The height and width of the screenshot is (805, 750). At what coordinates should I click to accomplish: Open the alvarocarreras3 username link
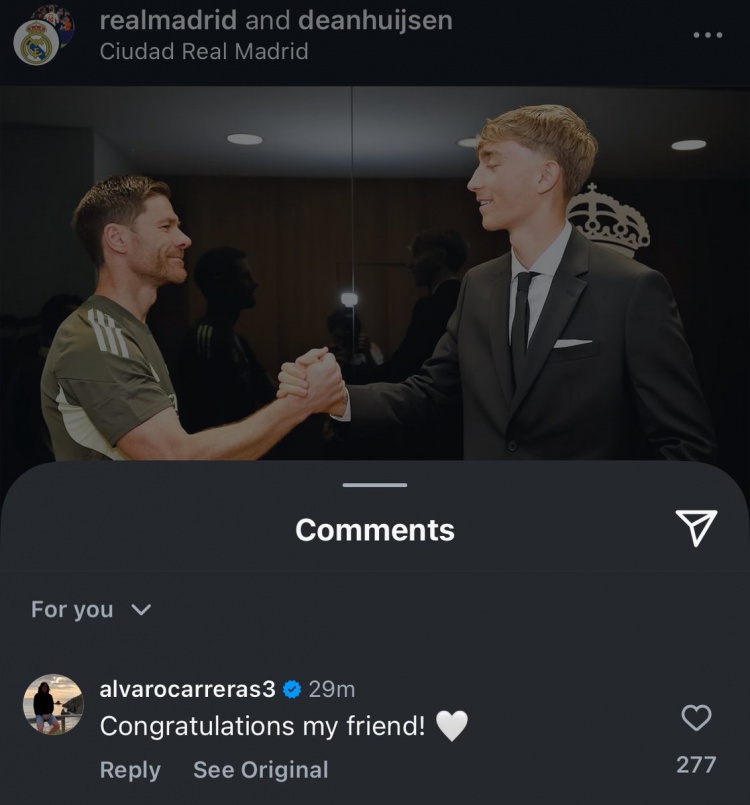point(187,689)
